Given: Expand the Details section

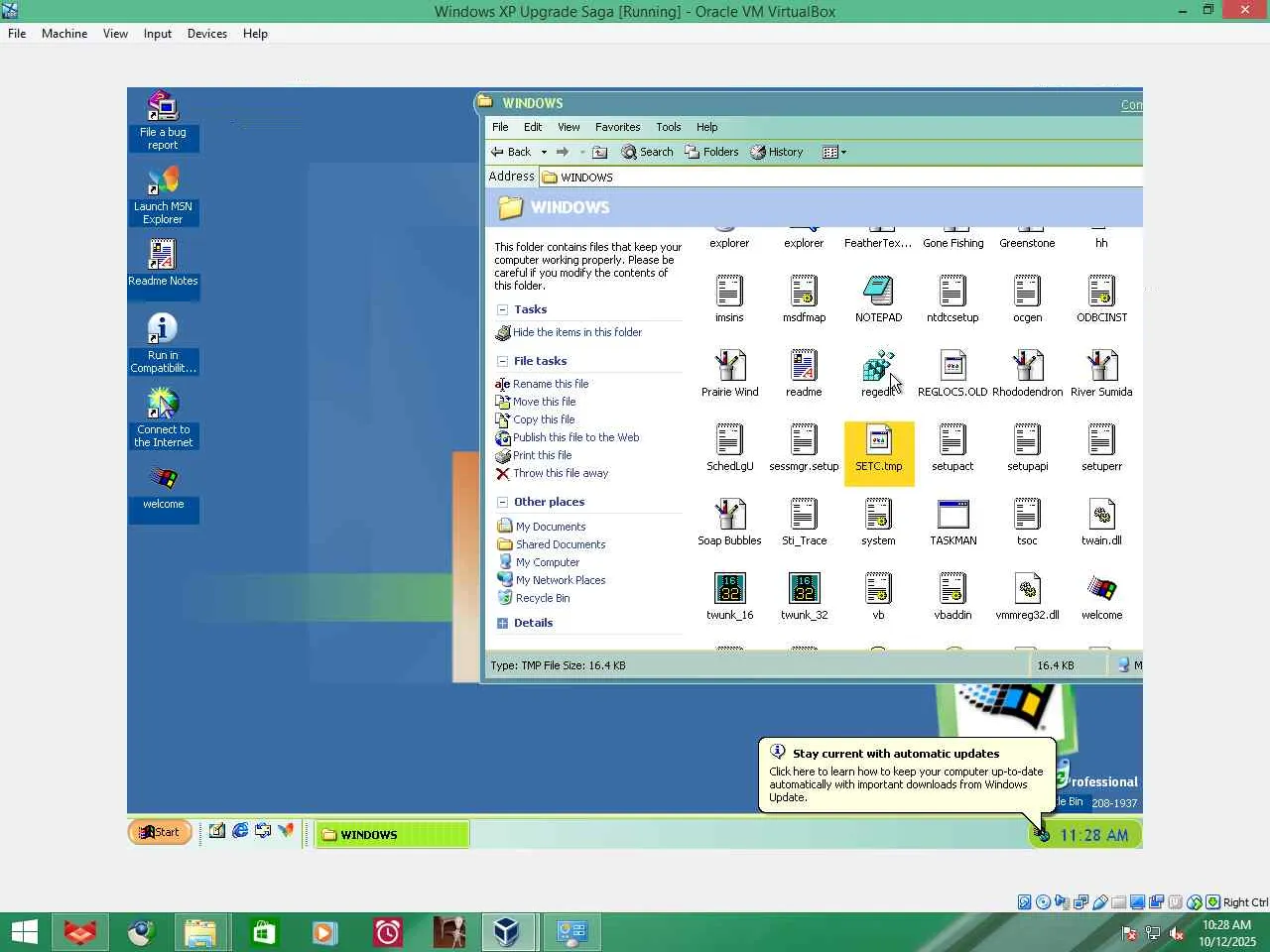Looking at the screenshot, I should pyautogui.click(x=502, y=623).
